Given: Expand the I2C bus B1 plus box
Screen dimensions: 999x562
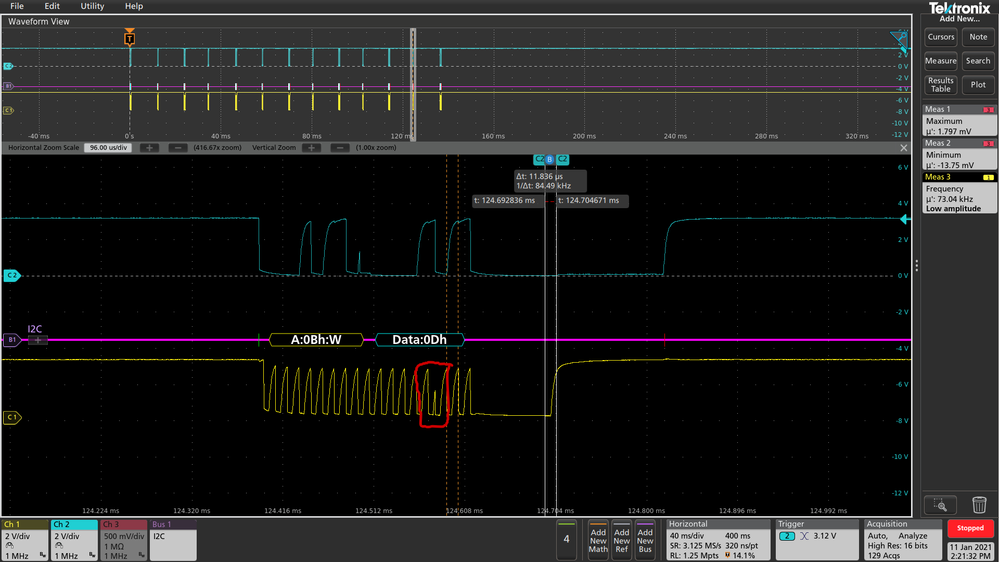Looking at the screenshot, I should (38, 340).
